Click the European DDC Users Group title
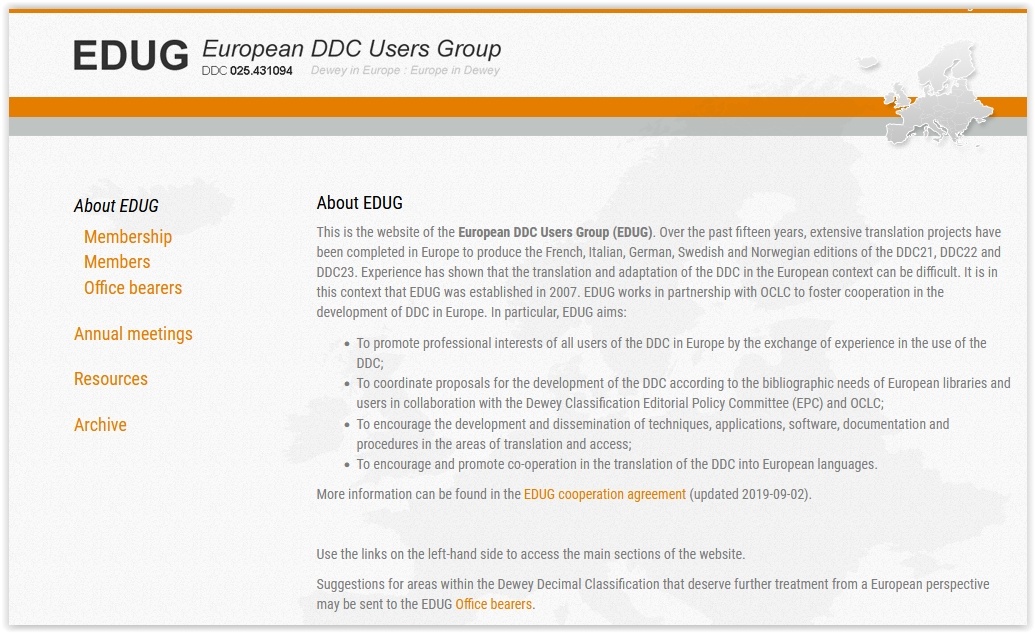Viewport: 1035px width, 633px height. coord(352,48)
